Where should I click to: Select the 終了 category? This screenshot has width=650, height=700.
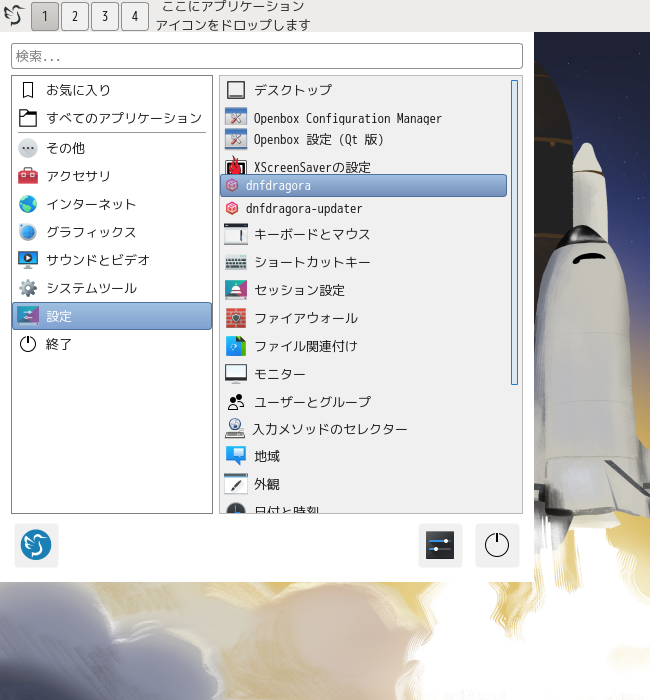[112, 344]
